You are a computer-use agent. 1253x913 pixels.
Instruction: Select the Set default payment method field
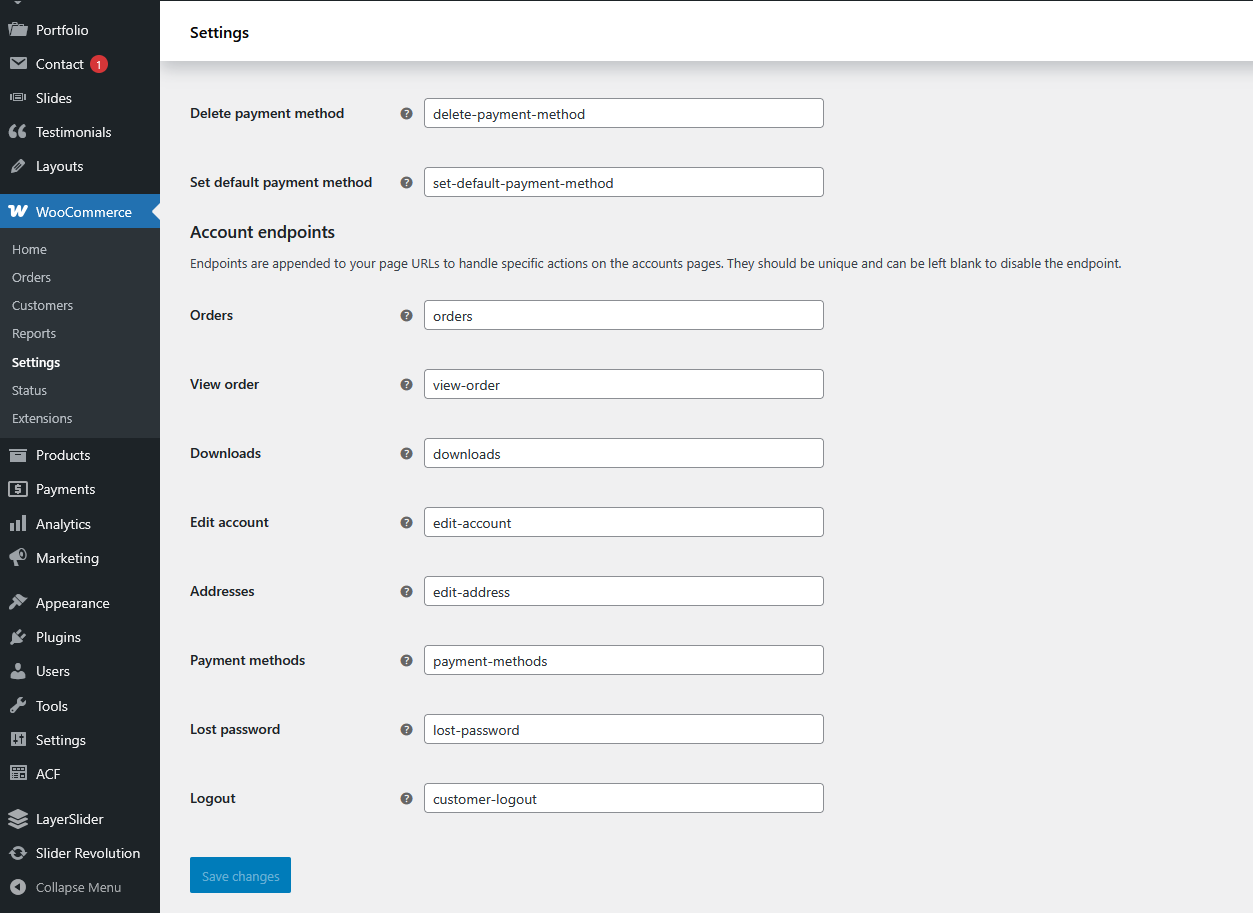coord(623,182)
